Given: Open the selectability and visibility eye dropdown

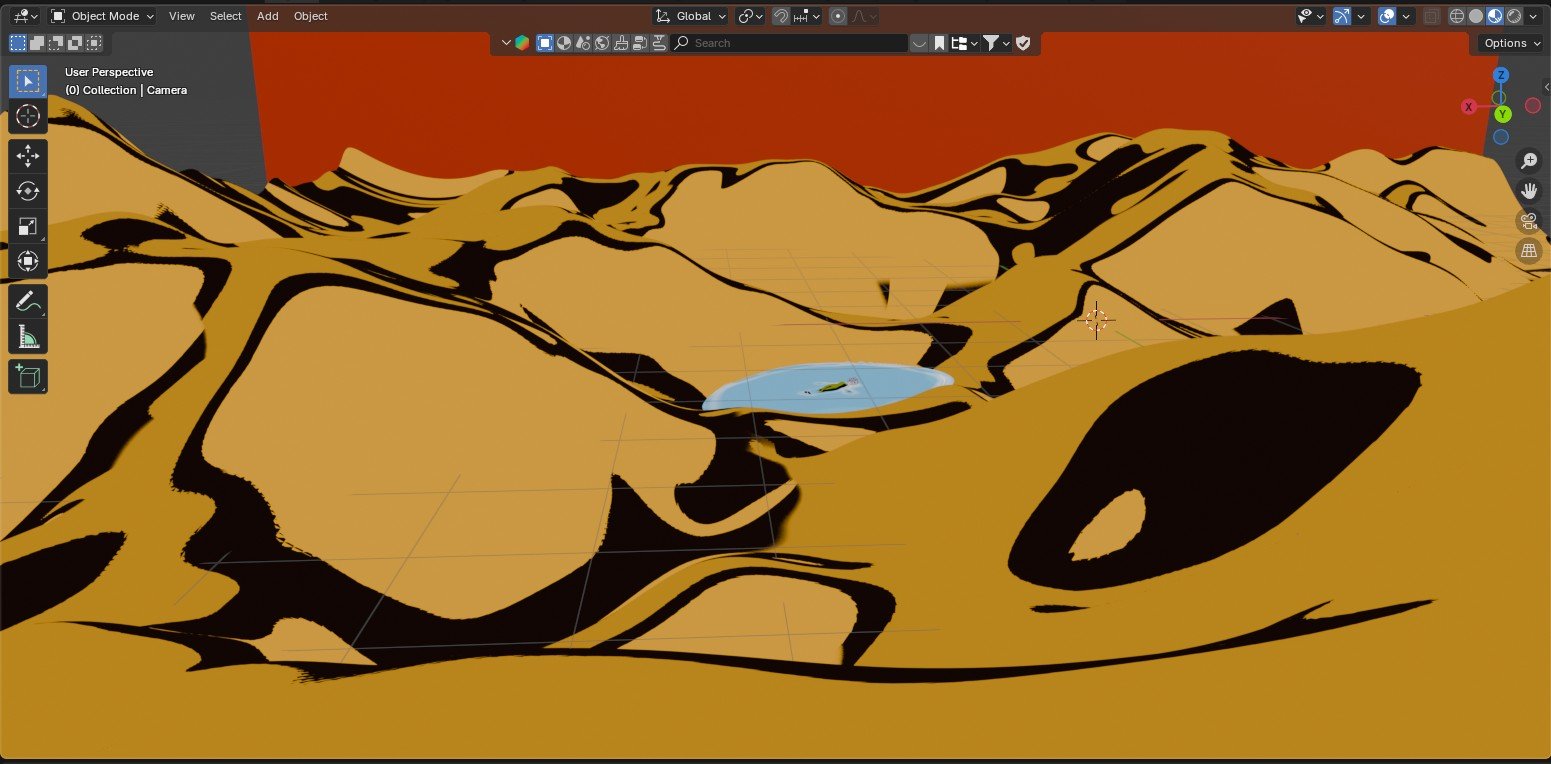Looking at the screenshot, I should (x=1311, y=16).
